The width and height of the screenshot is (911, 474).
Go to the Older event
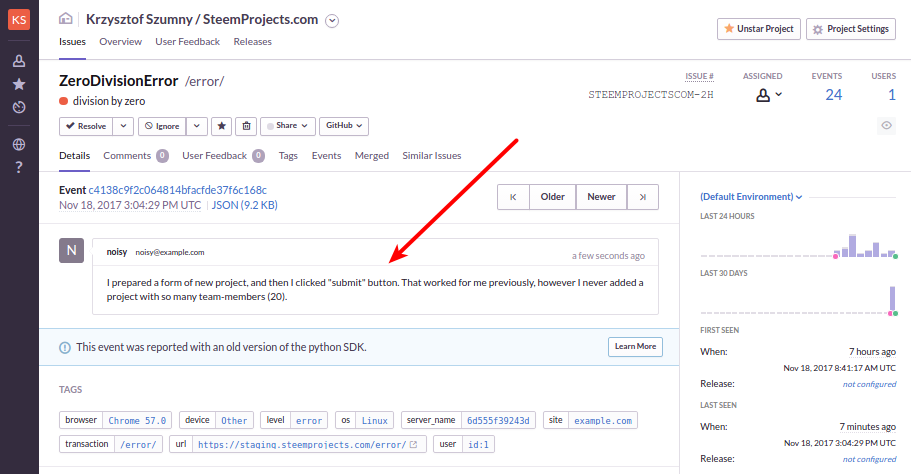(553, 197)
